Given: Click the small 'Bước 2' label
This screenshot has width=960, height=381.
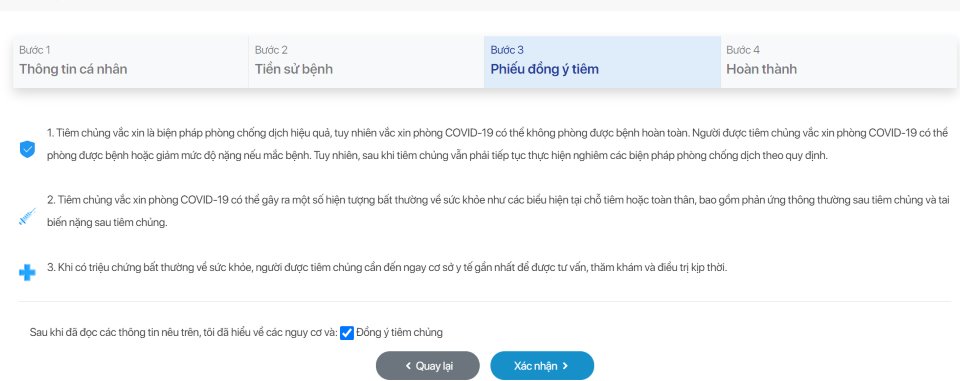Looking at the screenshot, I should tap(271, 50).
